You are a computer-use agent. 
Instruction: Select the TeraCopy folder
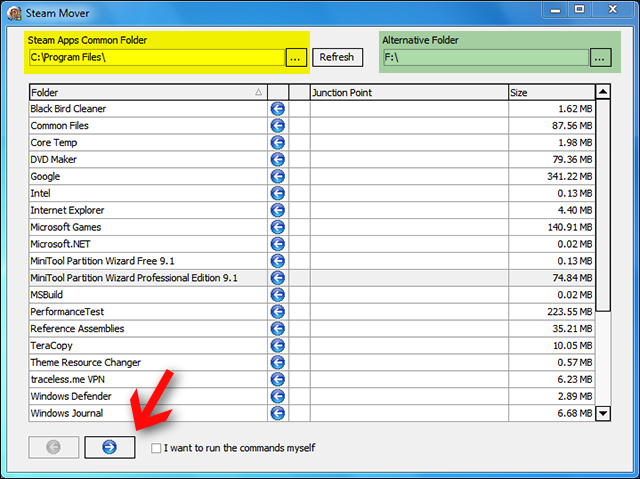[x=149, y=346]
